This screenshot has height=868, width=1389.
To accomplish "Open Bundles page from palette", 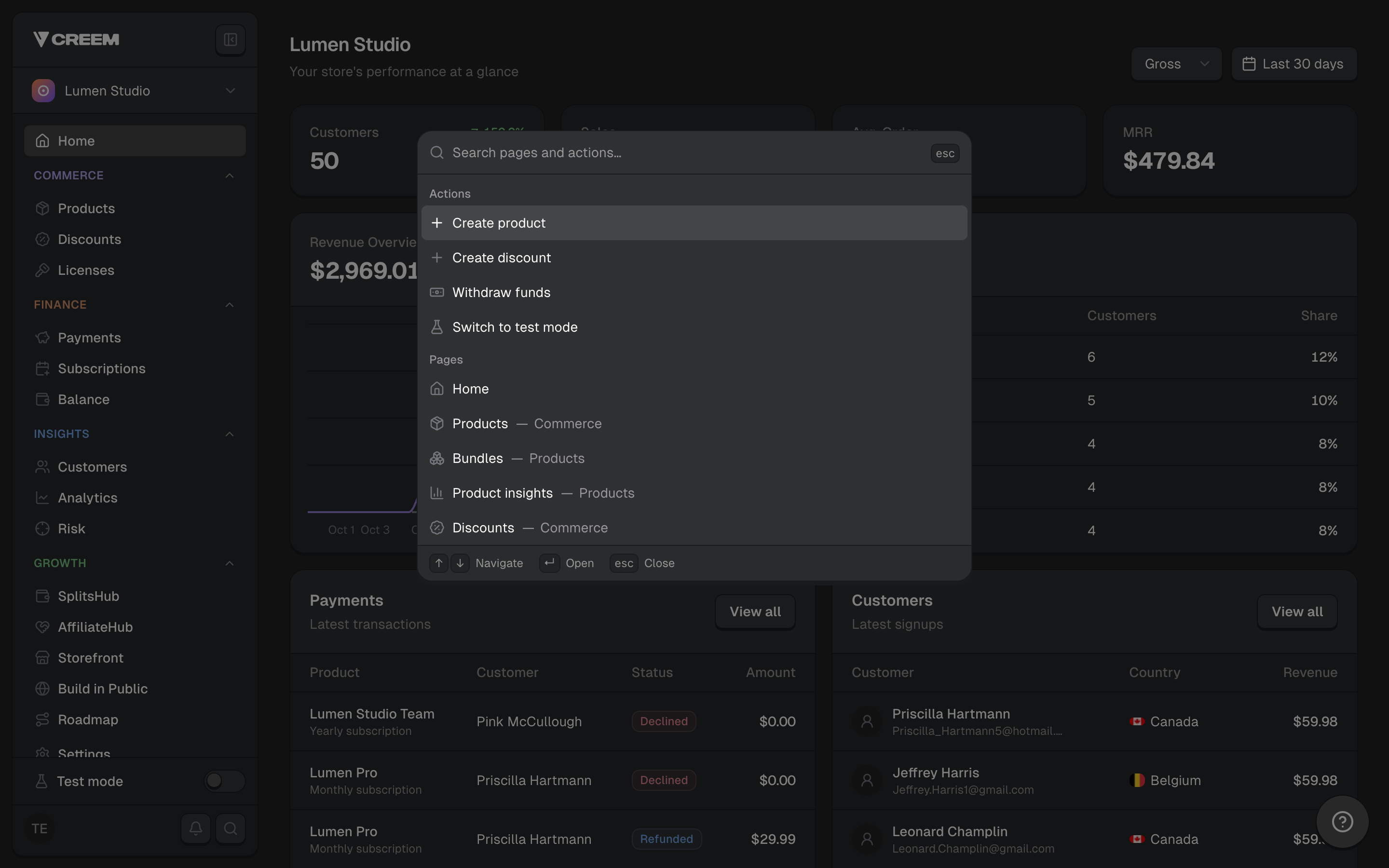I will [x=694, y=458].
